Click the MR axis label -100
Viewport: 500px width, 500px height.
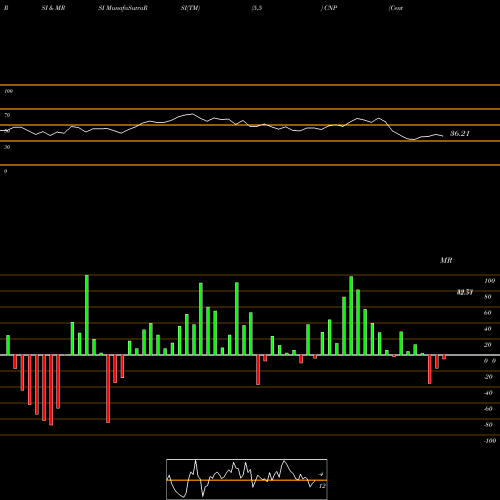(490, 441)
